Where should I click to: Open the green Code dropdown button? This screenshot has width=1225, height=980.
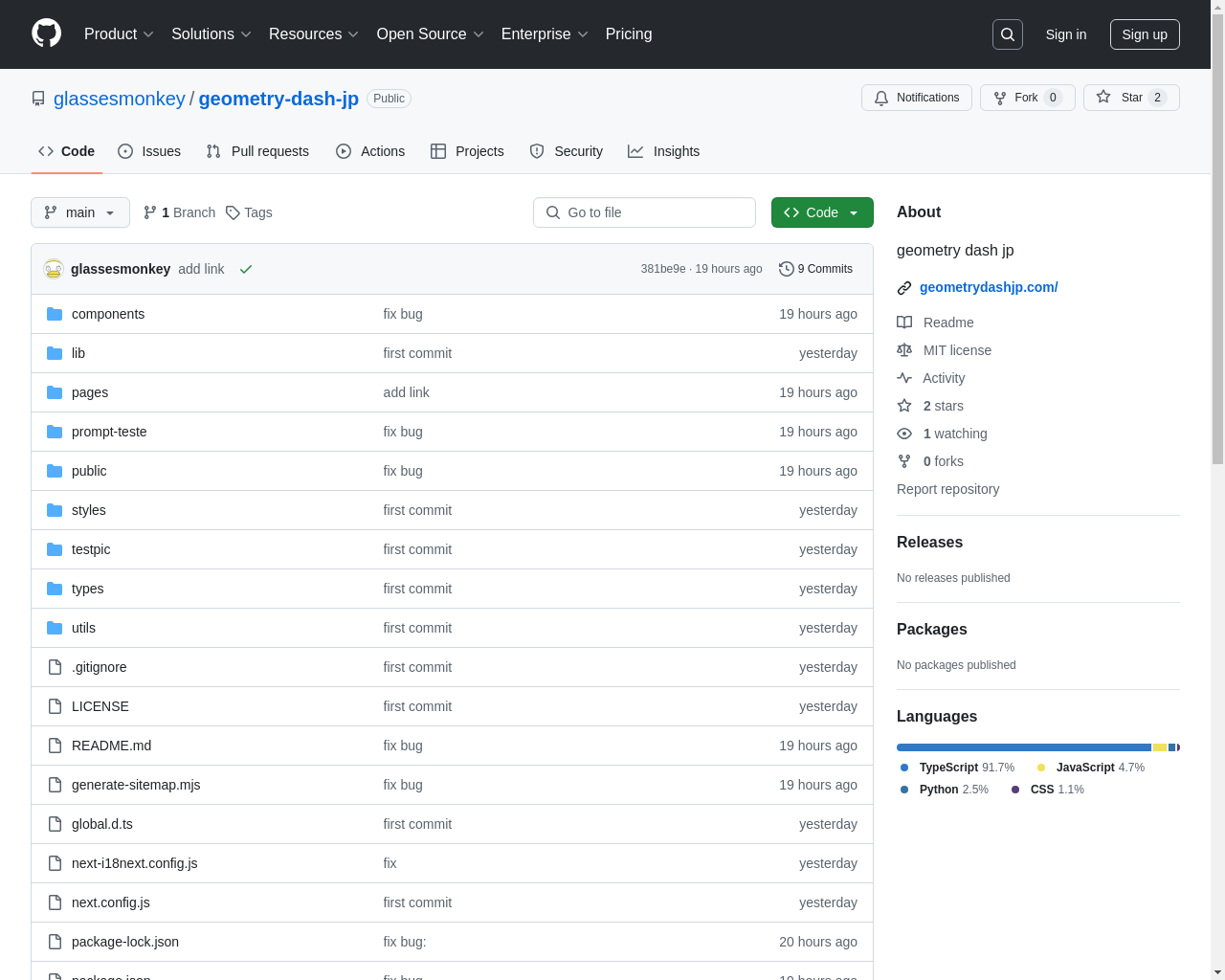pyautogui.click(x=822, y=212)
